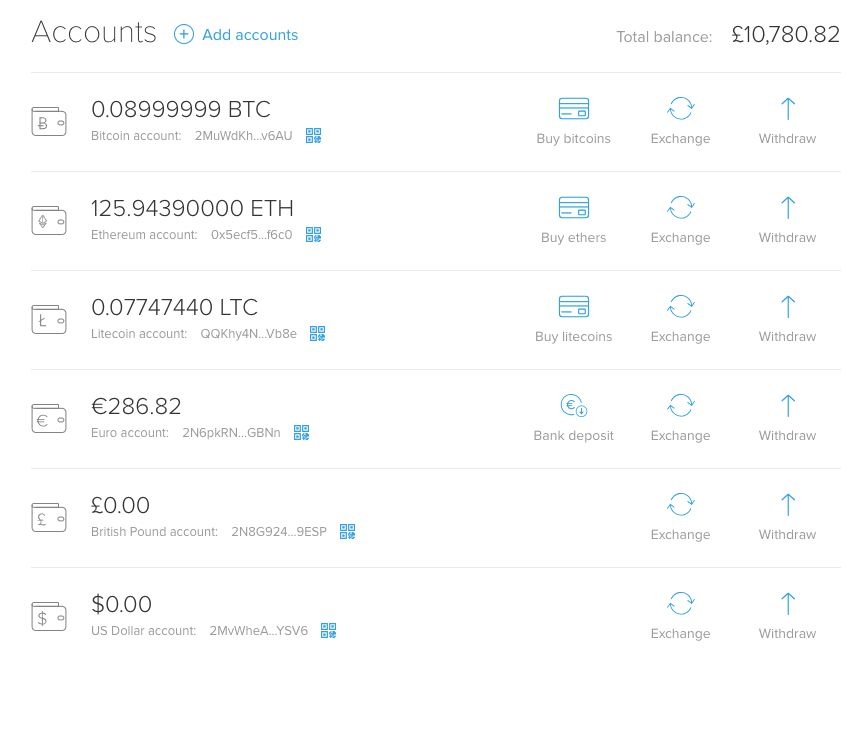Screen dimensions: 868x732
Task: Click the Ethereum wallet icon
Action: 49,220
